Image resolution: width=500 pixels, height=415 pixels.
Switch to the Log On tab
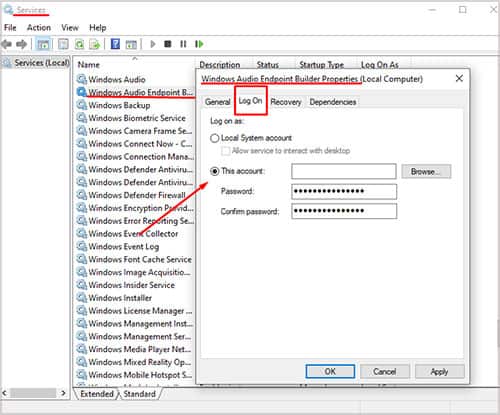(250, 101)
